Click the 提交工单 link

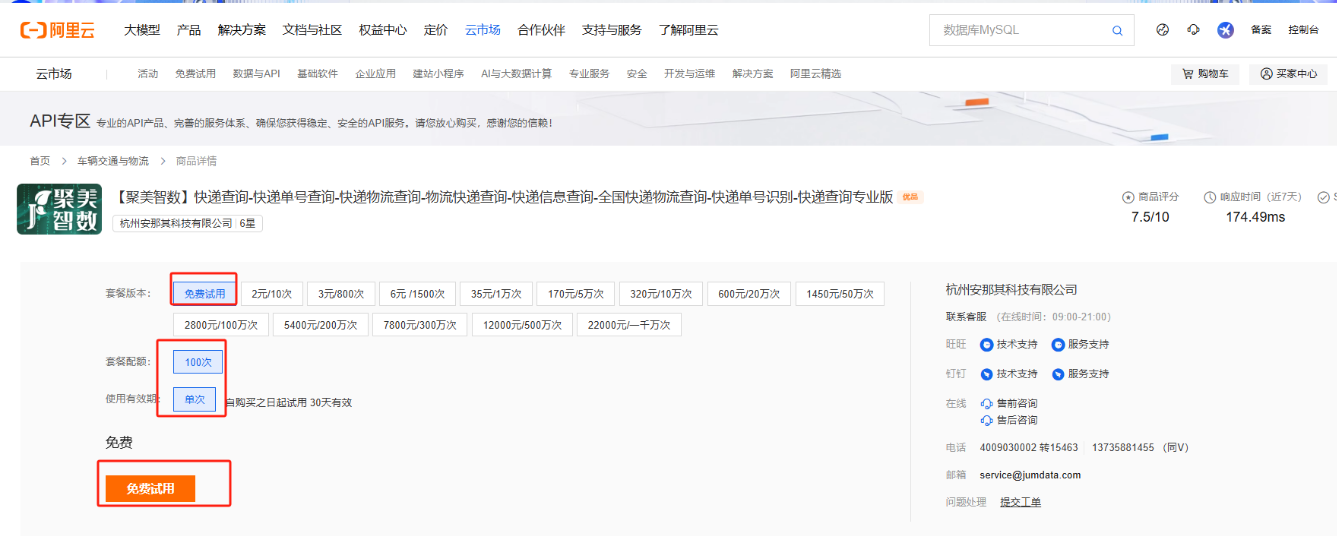tap(1020, 502)
